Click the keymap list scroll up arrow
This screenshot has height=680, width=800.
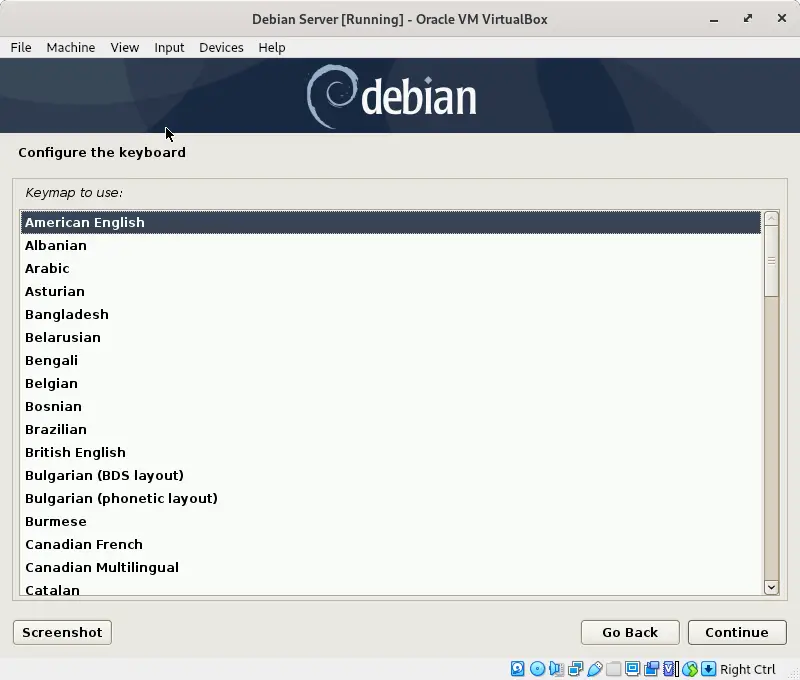[x=771, y=219]
